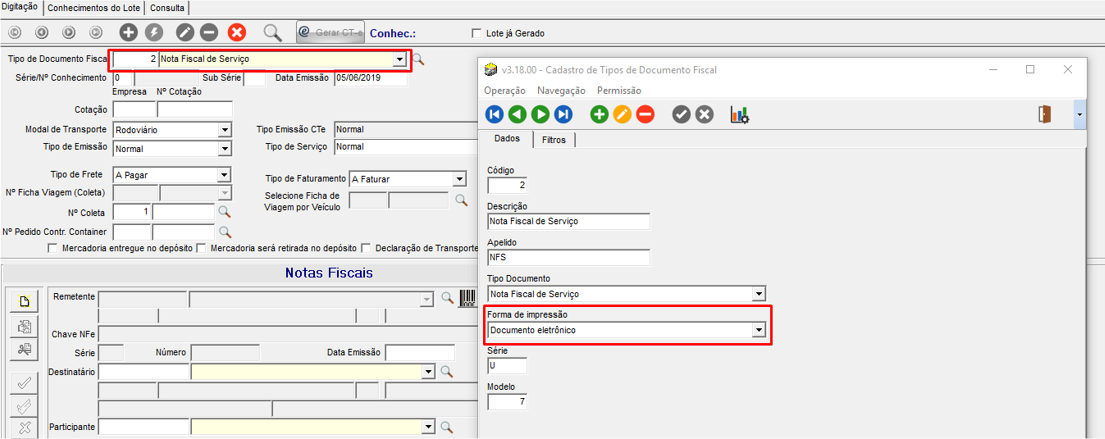Search Nº Coleta with magnifier icon
1105x439 pixels.
tap(224, 211)
